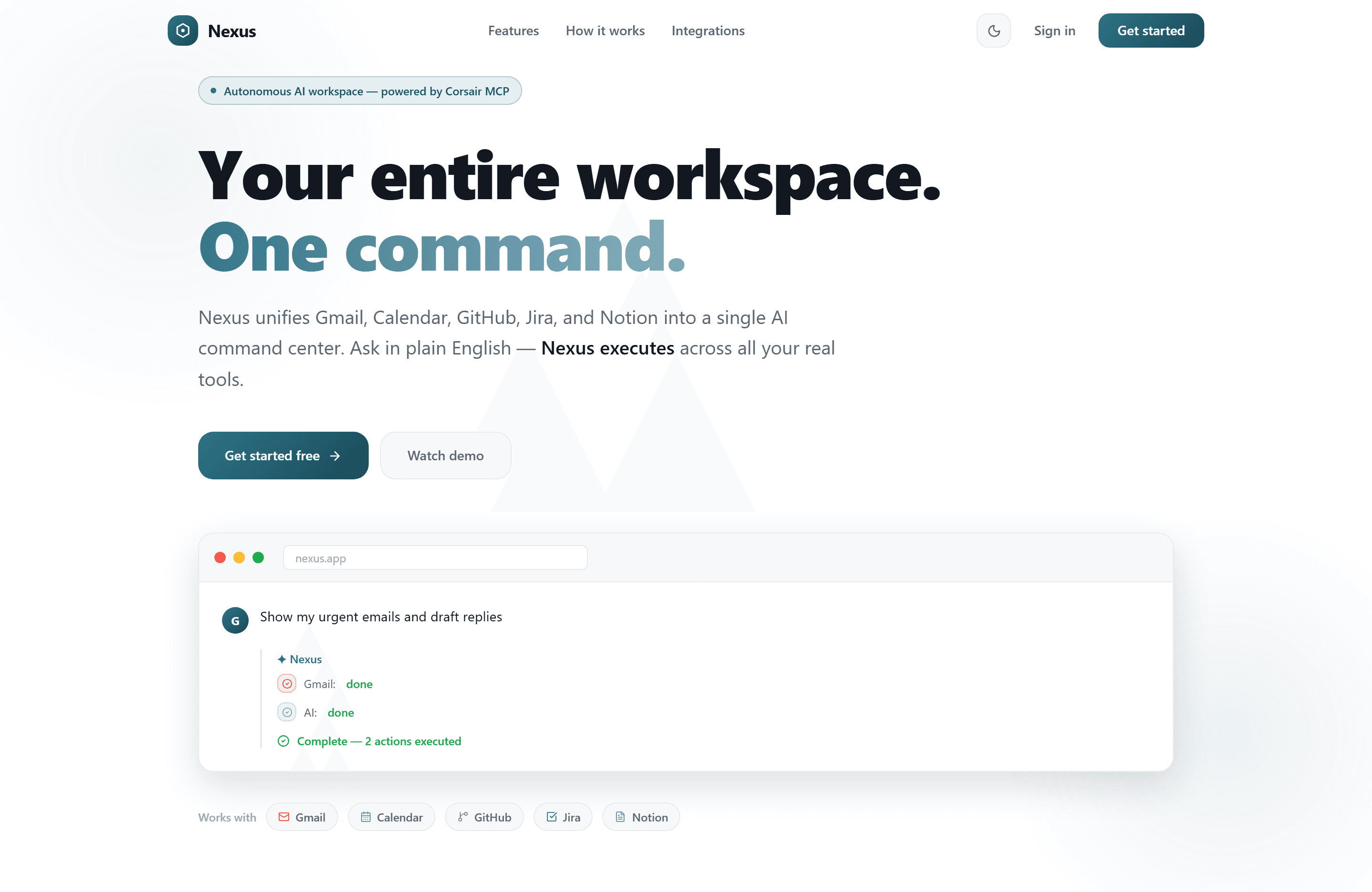Click the Nexus brand name text
This screenshot has height=892, width=1372.
232,31
